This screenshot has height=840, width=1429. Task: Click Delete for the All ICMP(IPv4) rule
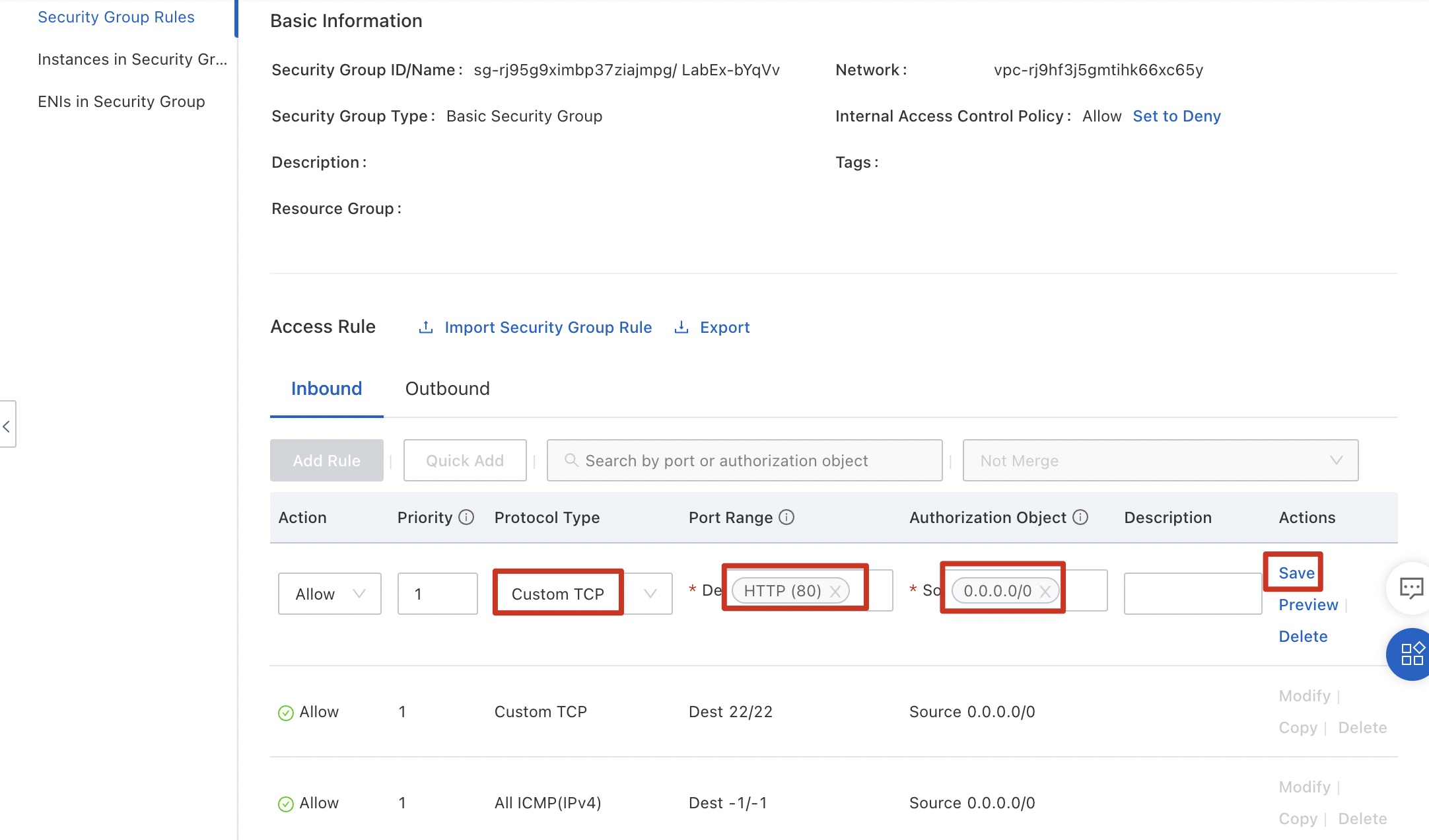[1362, 819]
